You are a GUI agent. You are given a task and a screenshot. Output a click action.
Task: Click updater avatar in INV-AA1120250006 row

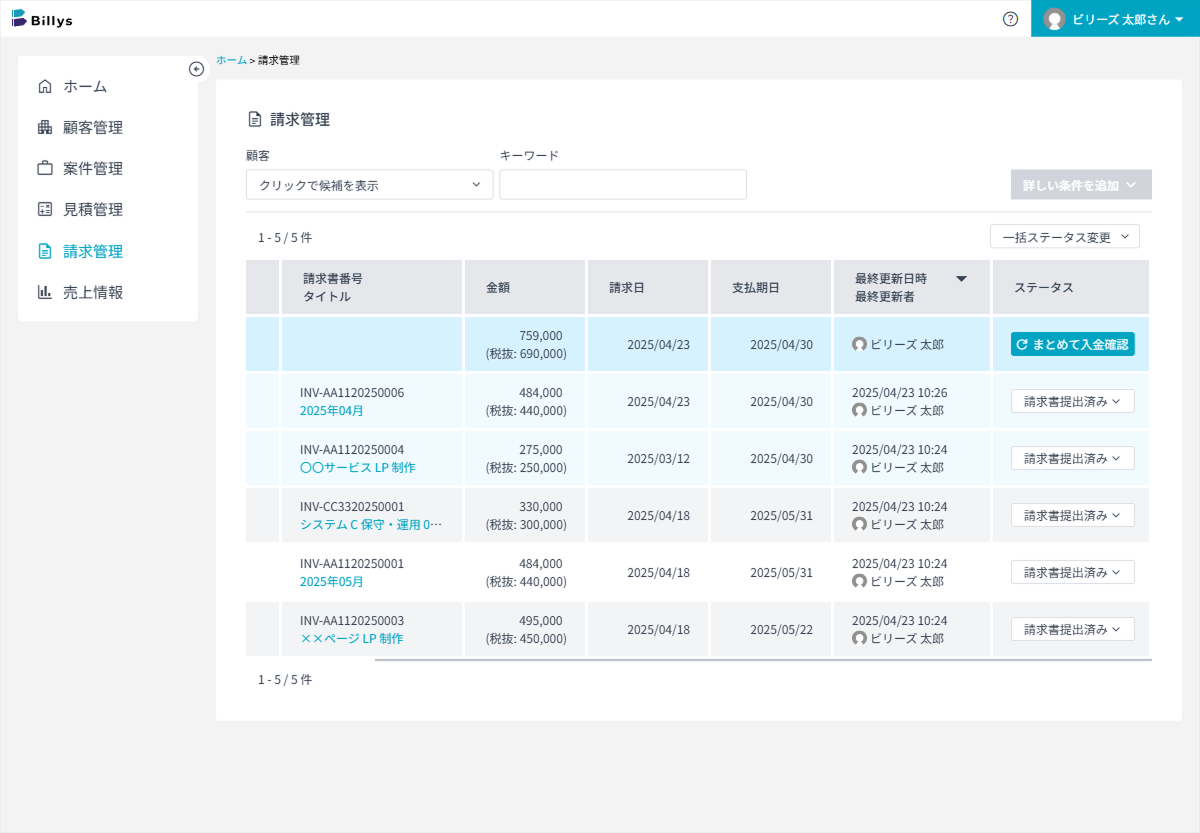pos(859,410)
